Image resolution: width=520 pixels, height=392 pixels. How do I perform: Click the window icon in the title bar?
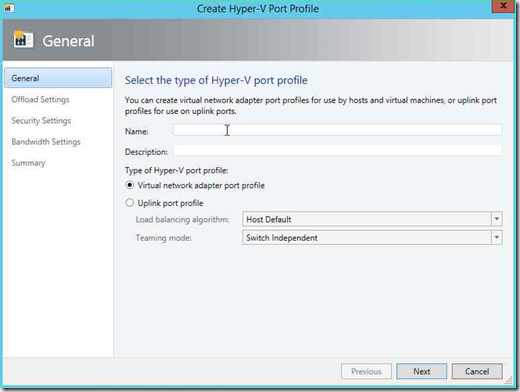8,7
